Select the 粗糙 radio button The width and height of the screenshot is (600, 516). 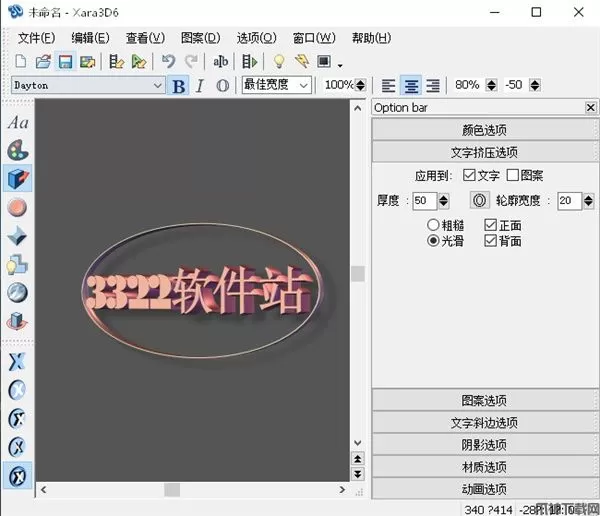click(433, 225)
